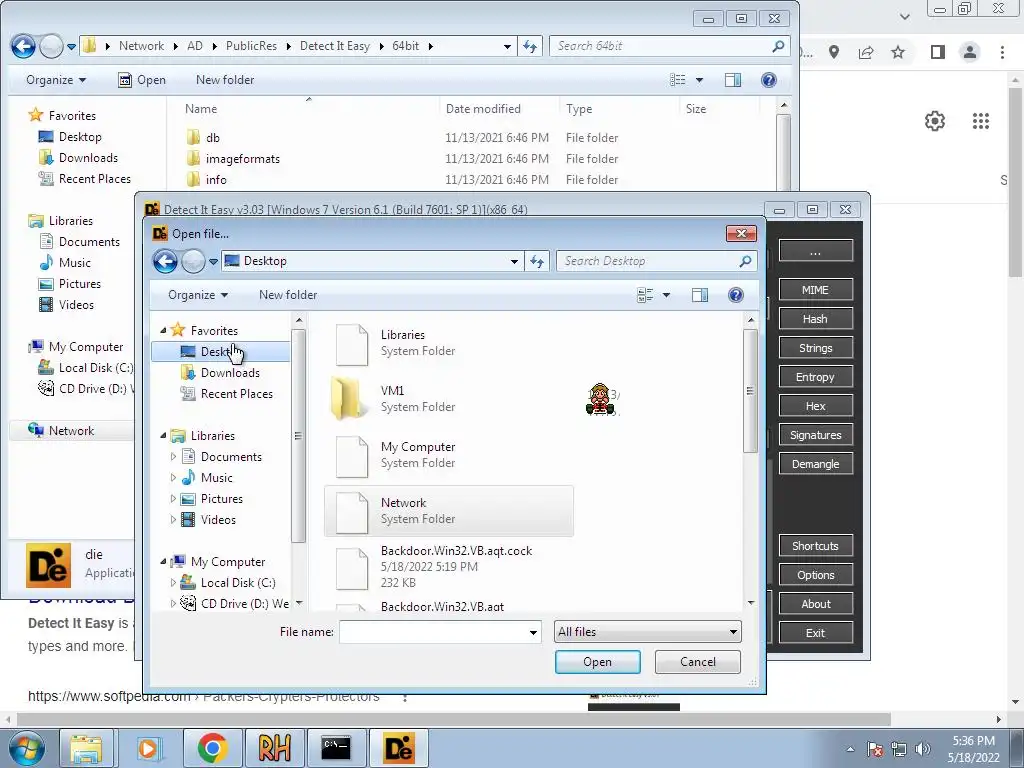Expand Documents node in Open file dialog
This screenshot has height=768, width=1024.
coord(173,456)
